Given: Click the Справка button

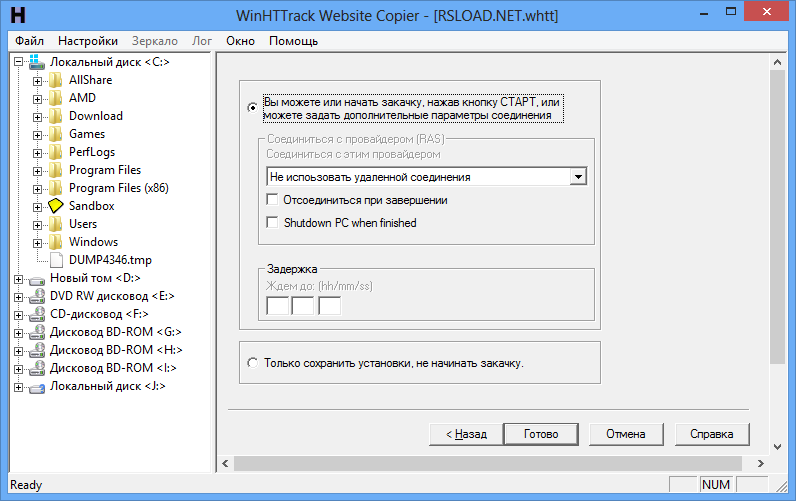Looking at the screenshot, I should tap(712, 434).
